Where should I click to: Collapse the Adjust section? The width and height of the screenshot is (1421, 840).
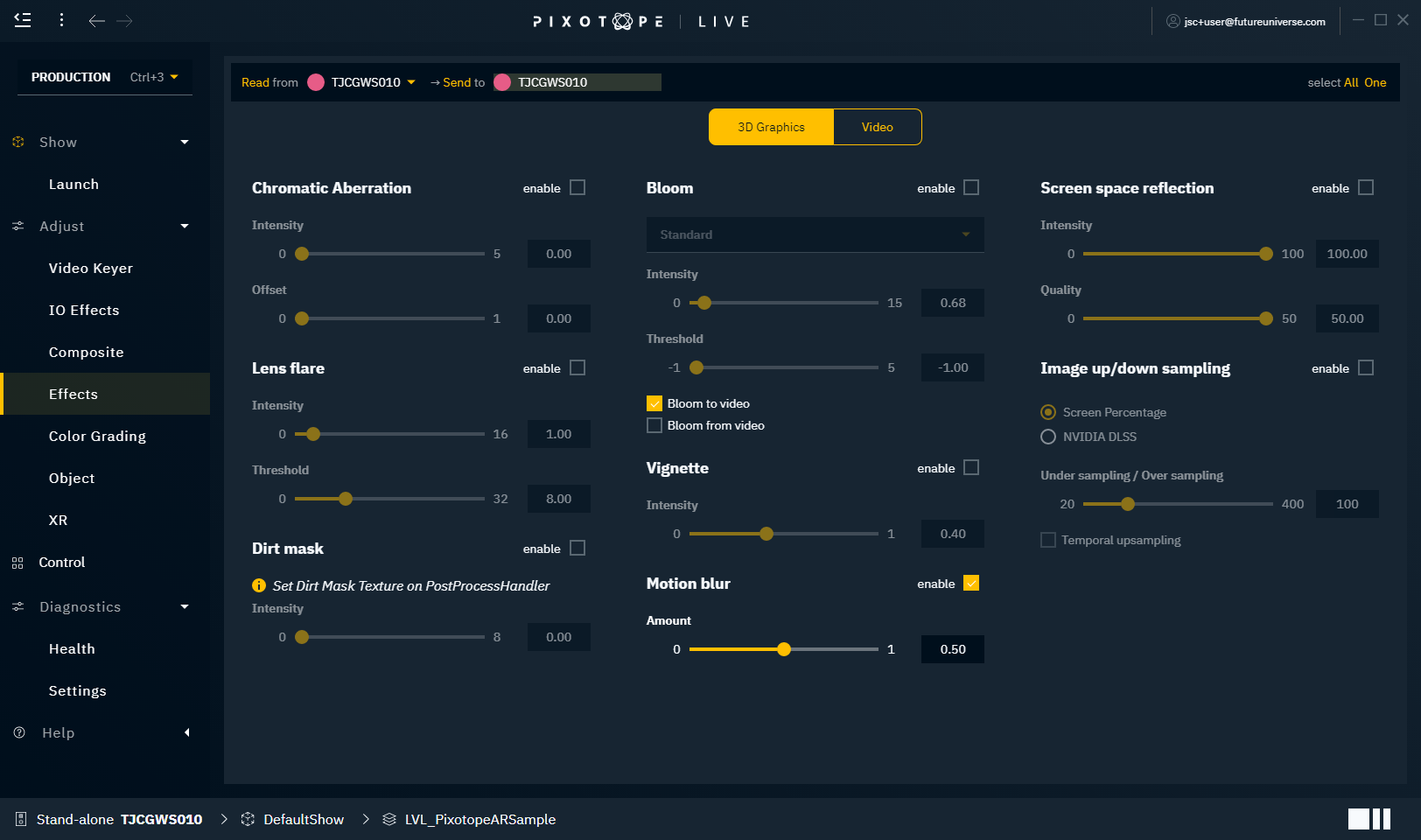click(x=185, y=226)
